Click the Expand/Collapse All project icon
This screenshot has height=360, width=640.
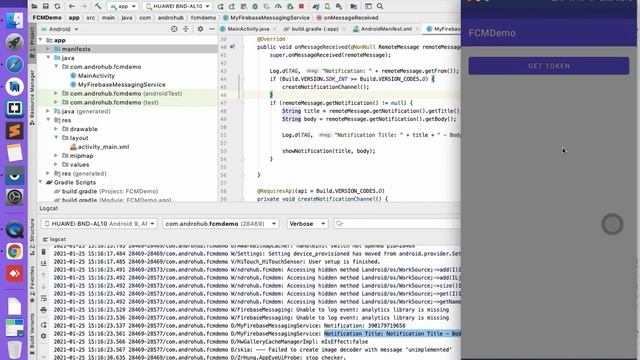[186, 29]
